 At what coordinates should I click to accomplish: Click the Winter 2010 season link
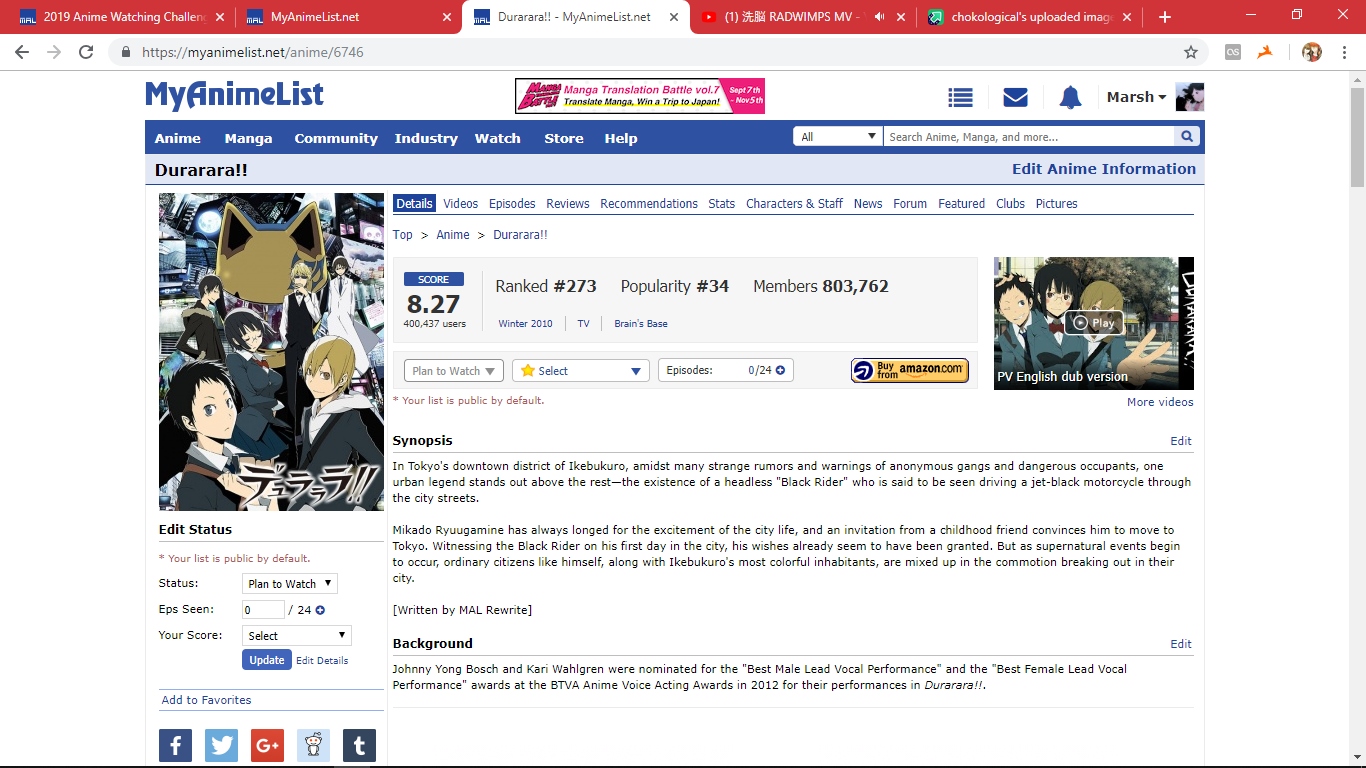526,324
